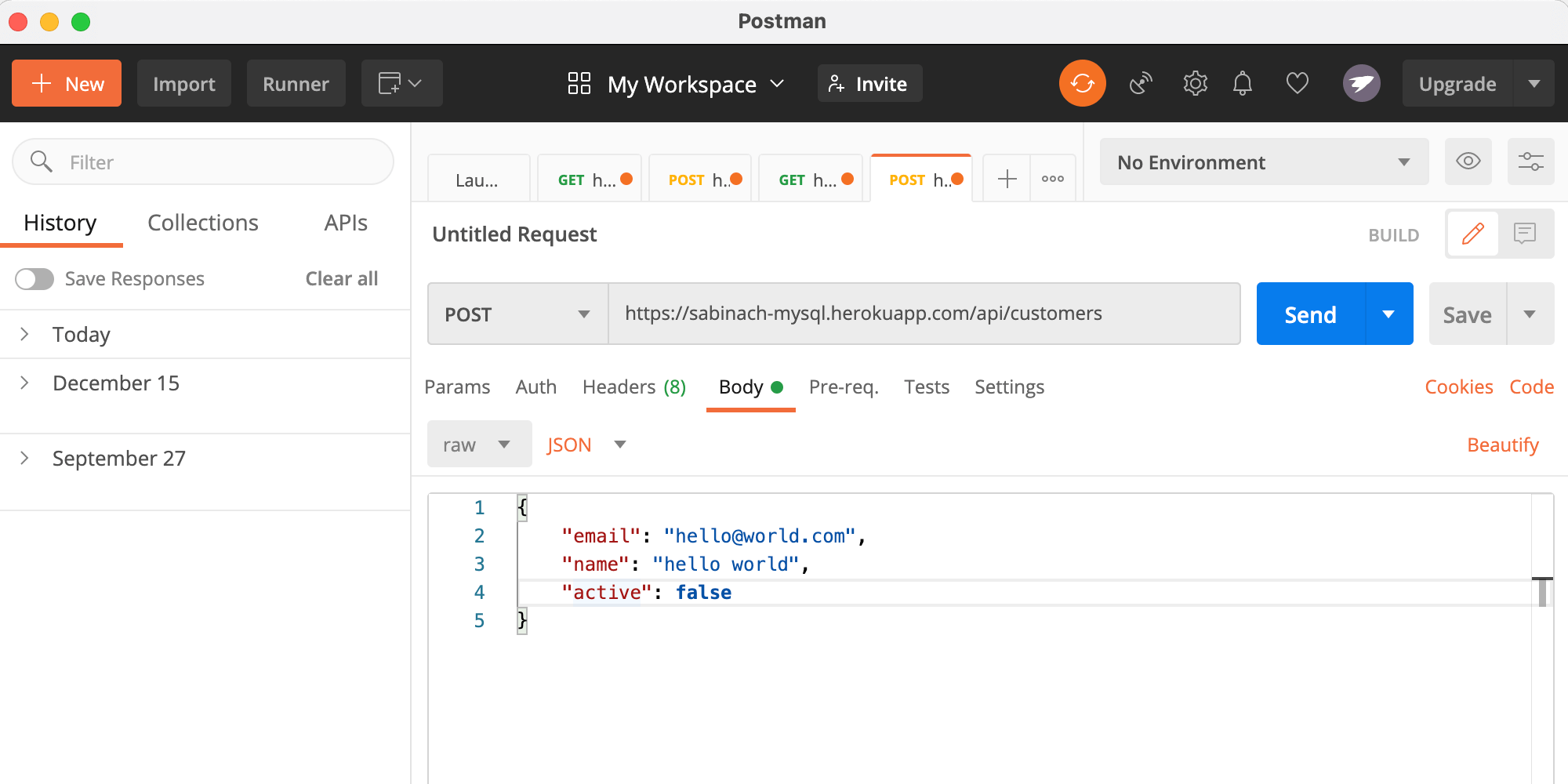The image size is (1568, 784).
Task: Toggle the environment quick look eye icon
Action: tap(1468, 162)
